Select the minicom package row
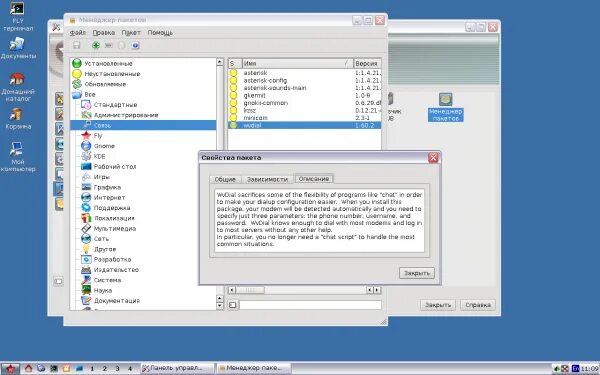Screen dimensions: 600x375 pyautogui.click(x=305, y=118)
